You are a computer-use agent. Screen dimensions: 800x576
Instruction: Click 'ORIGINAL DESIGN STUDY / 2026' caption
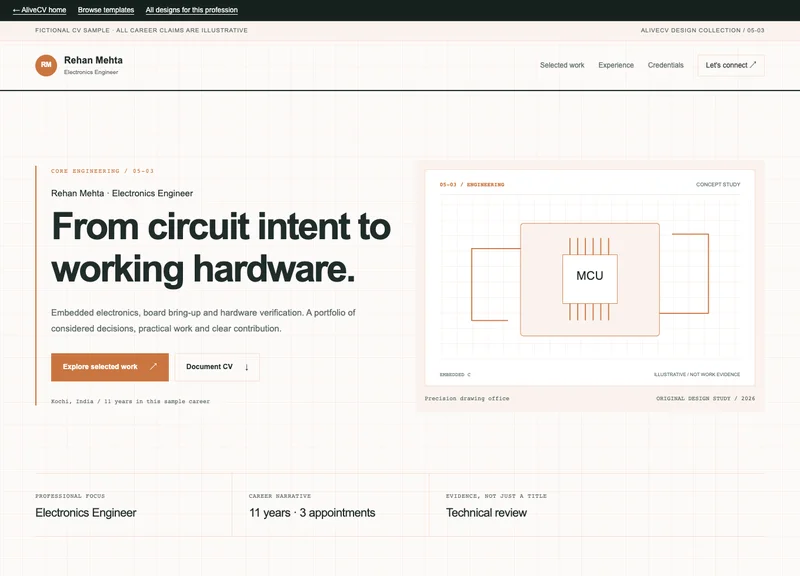(706, 398)
